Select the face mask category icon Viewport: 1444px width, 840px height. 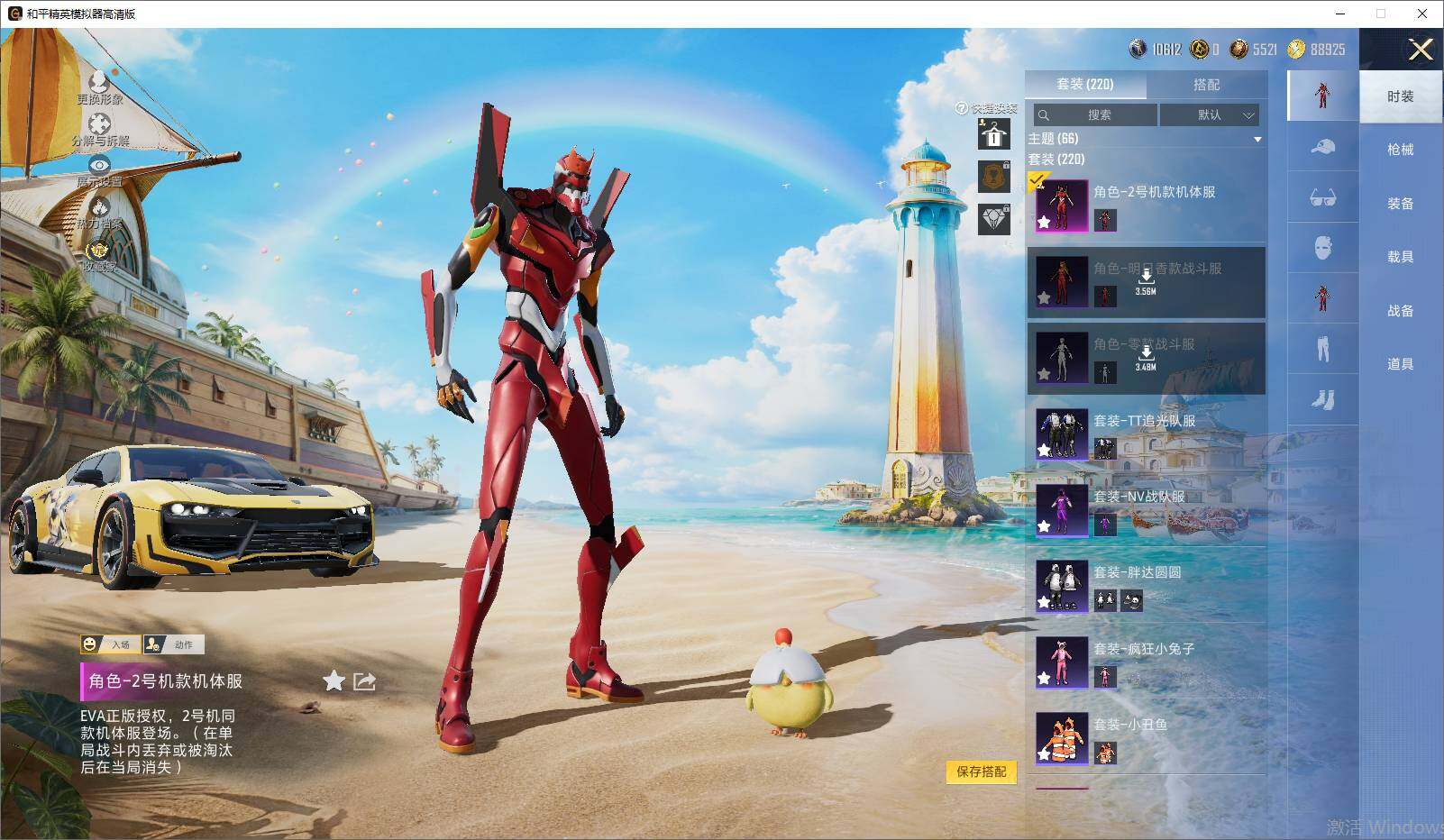pos(1322,248)
